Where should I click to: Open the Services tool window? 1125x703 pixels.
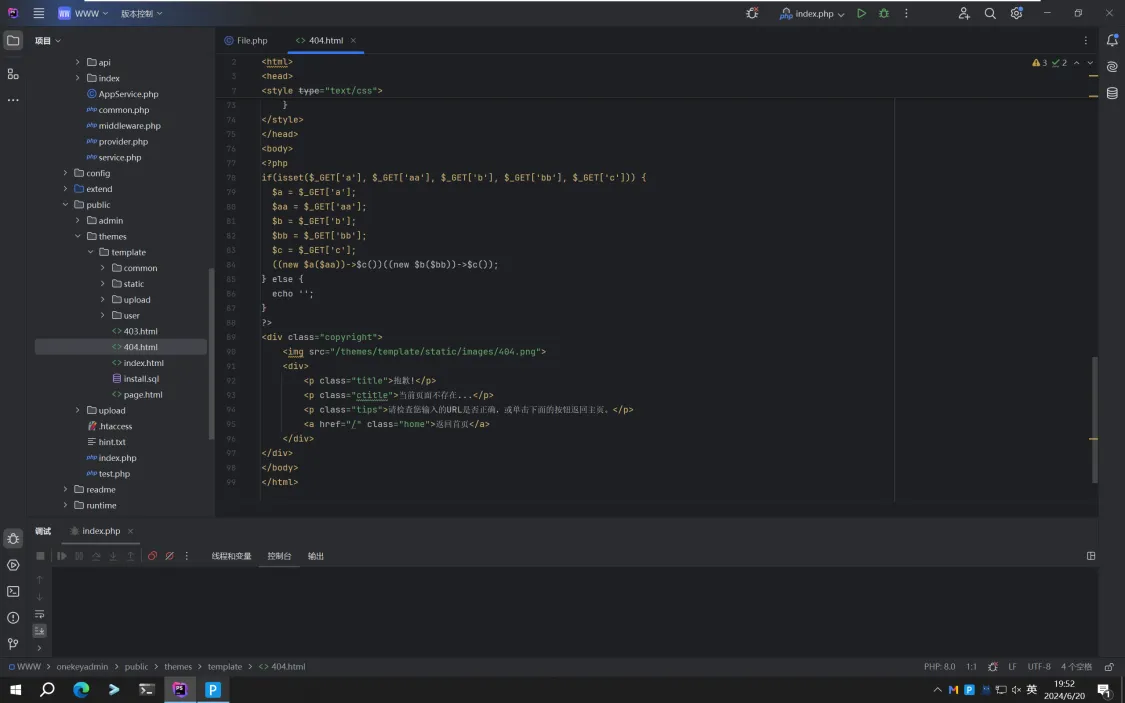(x=13, y=565)
